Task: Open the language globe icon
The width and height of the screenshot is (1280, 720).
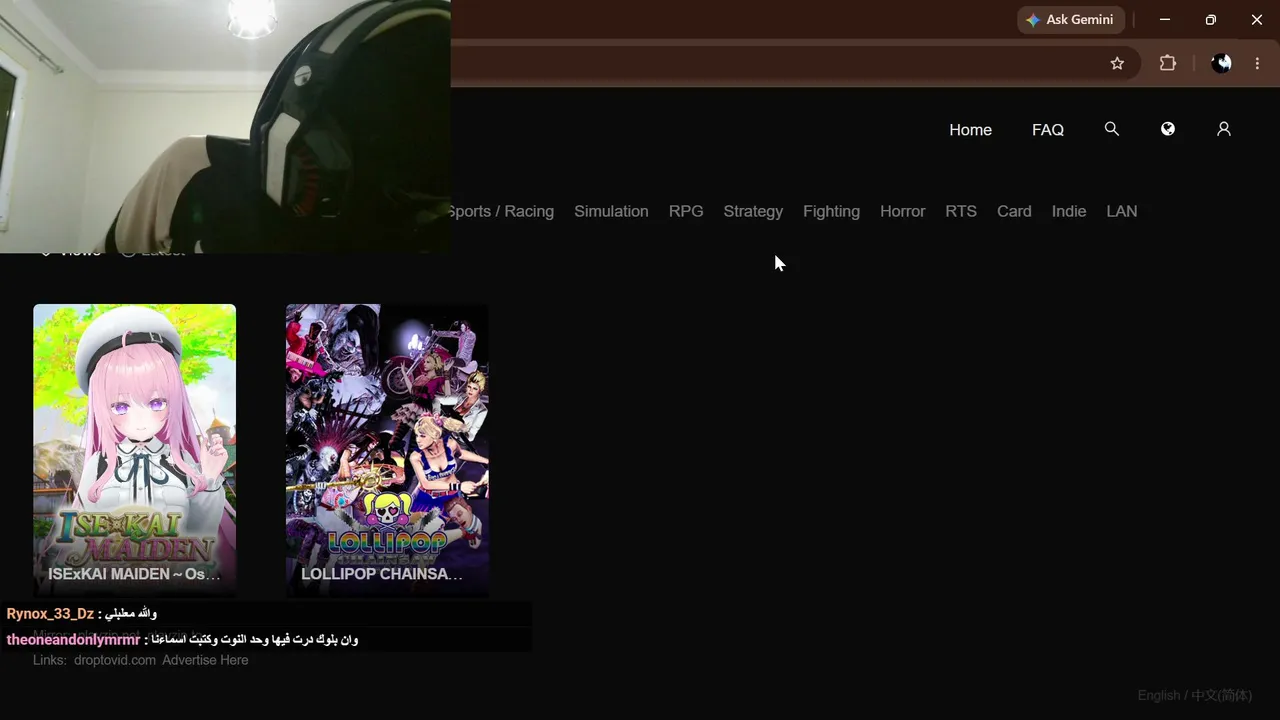Action: [1167, 129]
